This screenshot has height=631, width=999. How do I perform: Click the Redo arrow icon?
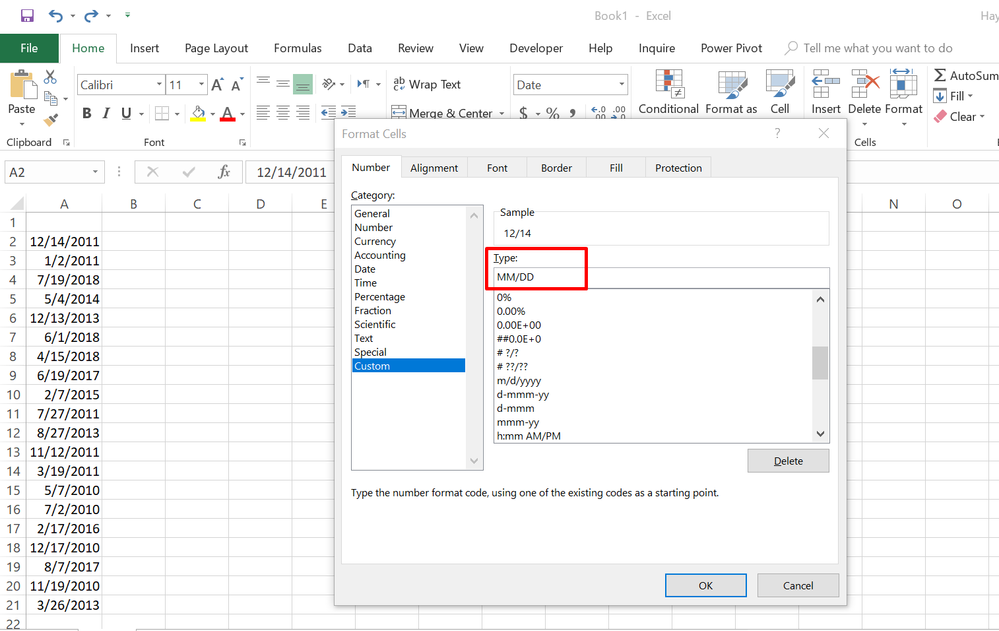[x=91, y=15]
